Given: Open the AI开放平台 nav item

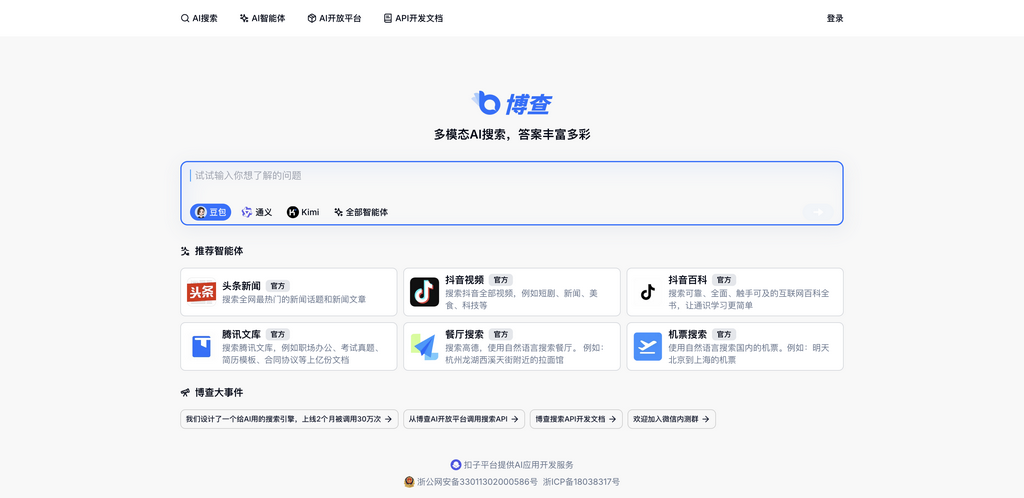Looking at the screenshot, I should coord(334,18).
